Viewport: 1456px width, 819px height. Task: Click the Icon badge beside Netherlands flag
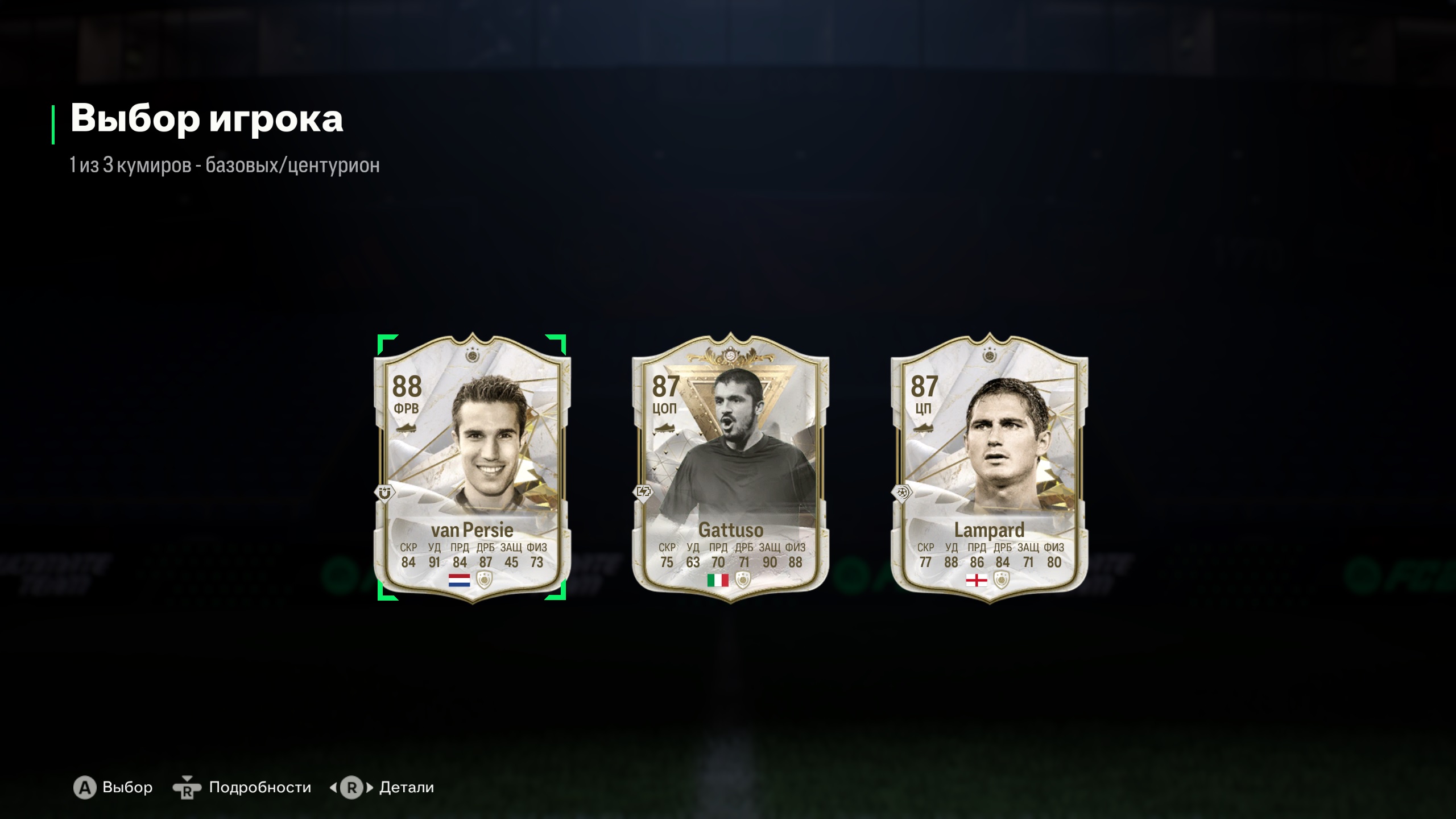(x=484, y=580)
